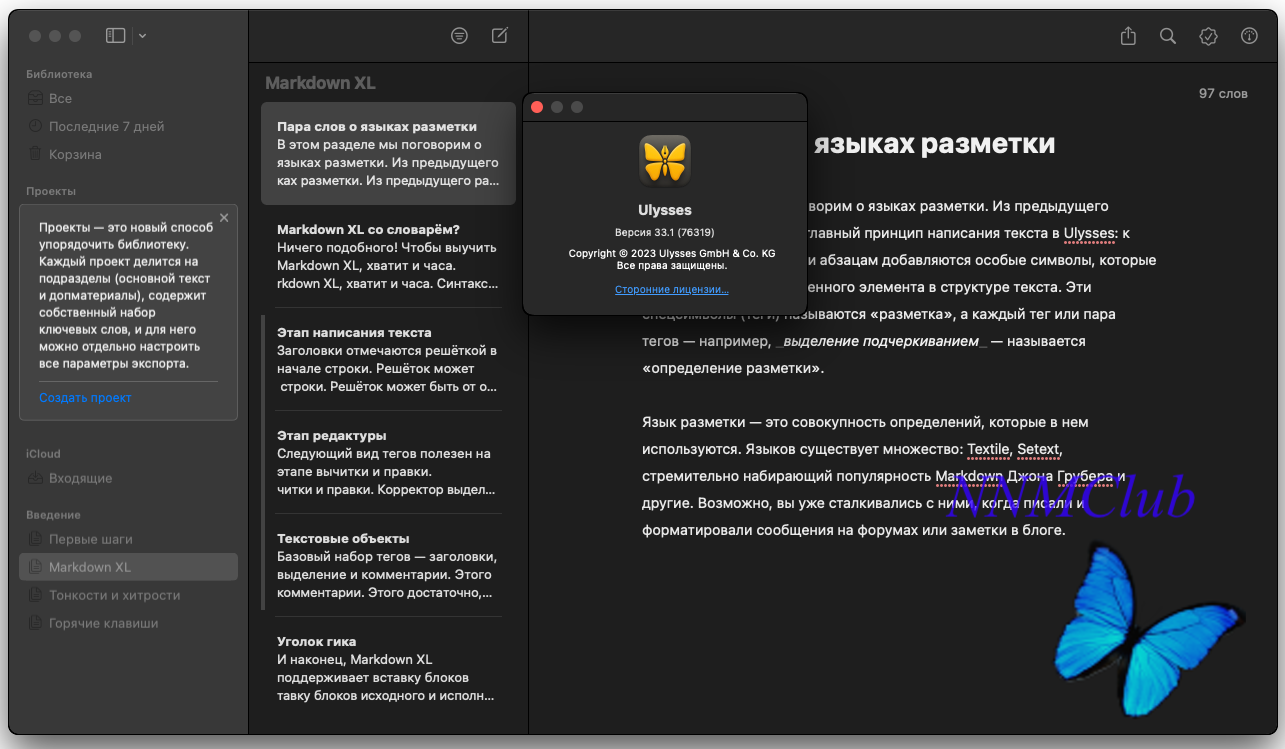Click the iCloud section header
1285x749 pixels.
click(x=44, y=454)
